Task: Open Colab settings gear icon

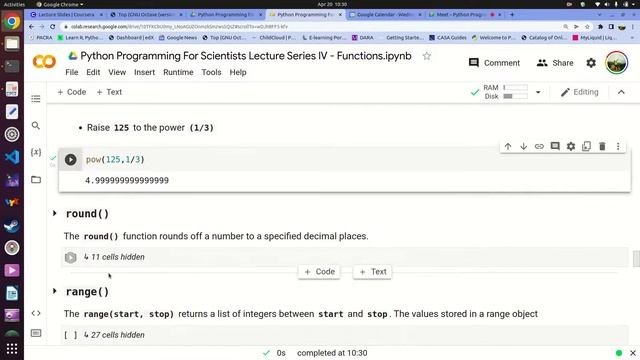Action: click(591, 63)
